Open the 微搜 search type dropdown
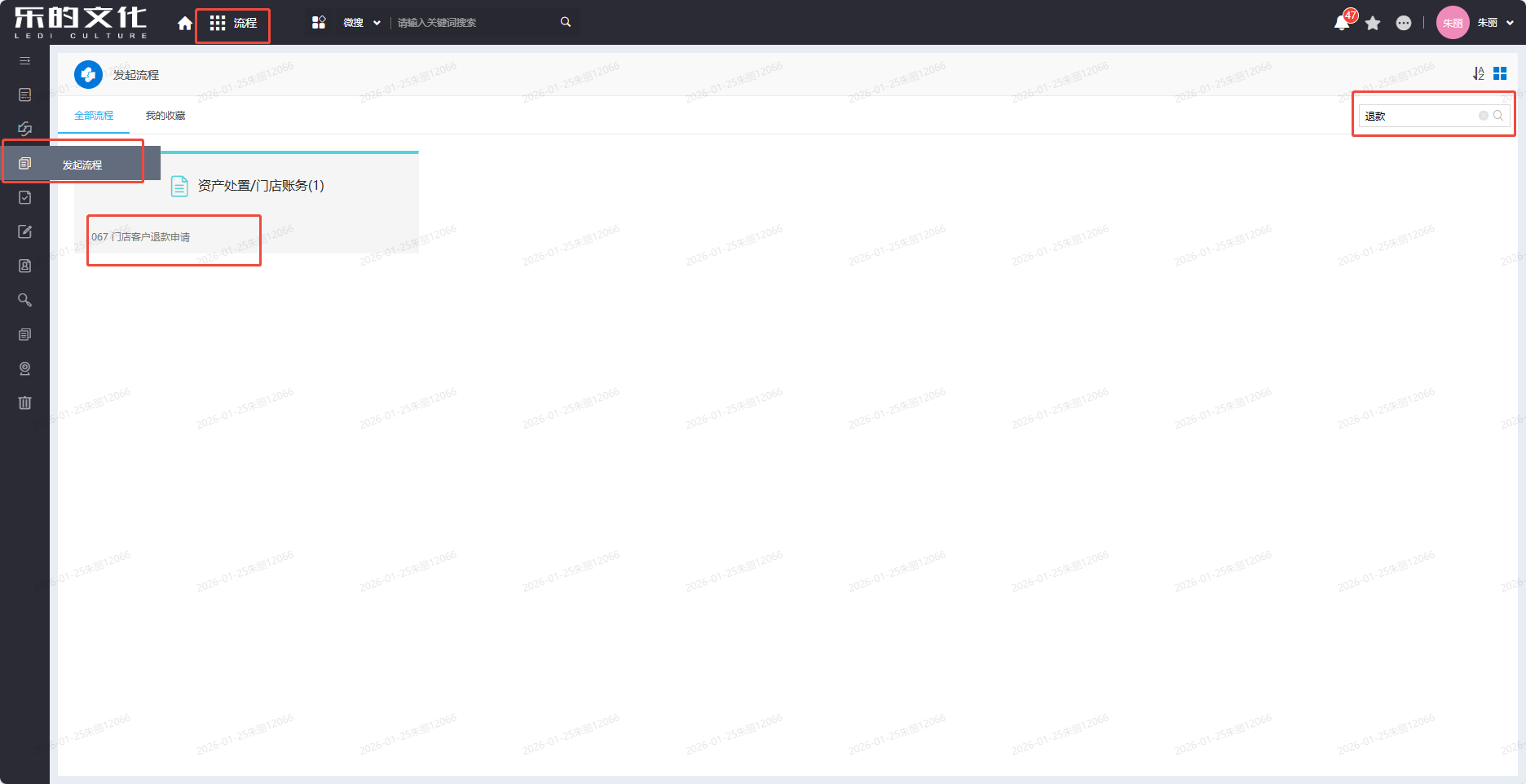 362,23
